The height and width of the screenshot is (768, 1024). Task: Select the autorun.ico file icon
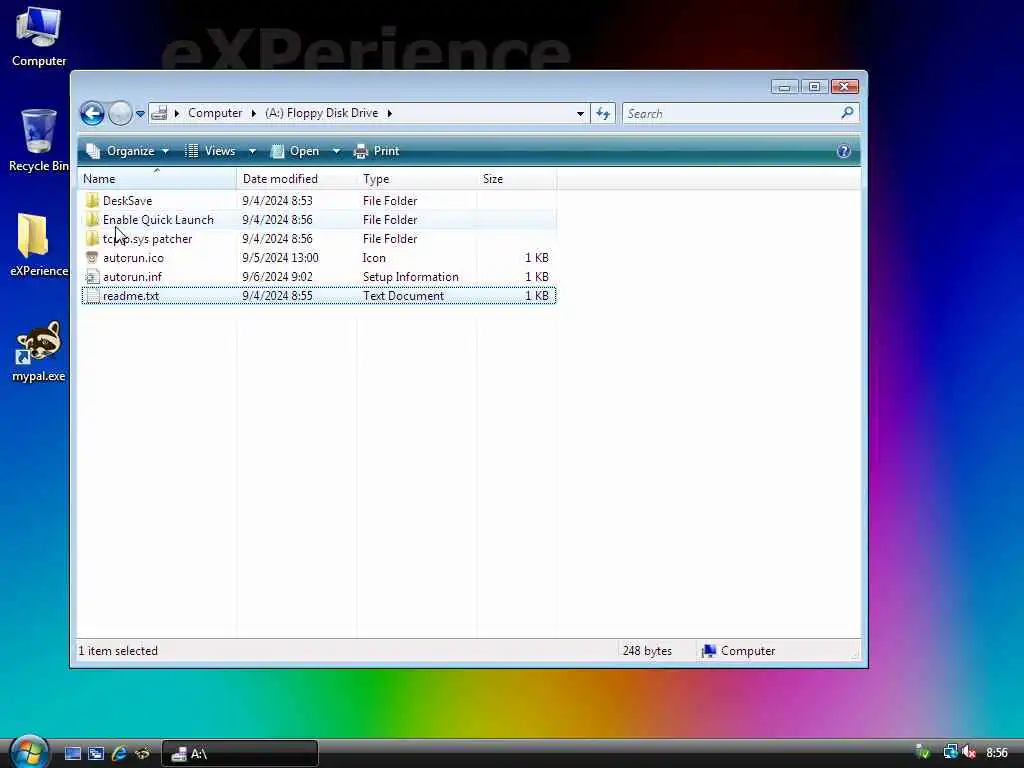[x=92, y=257]
